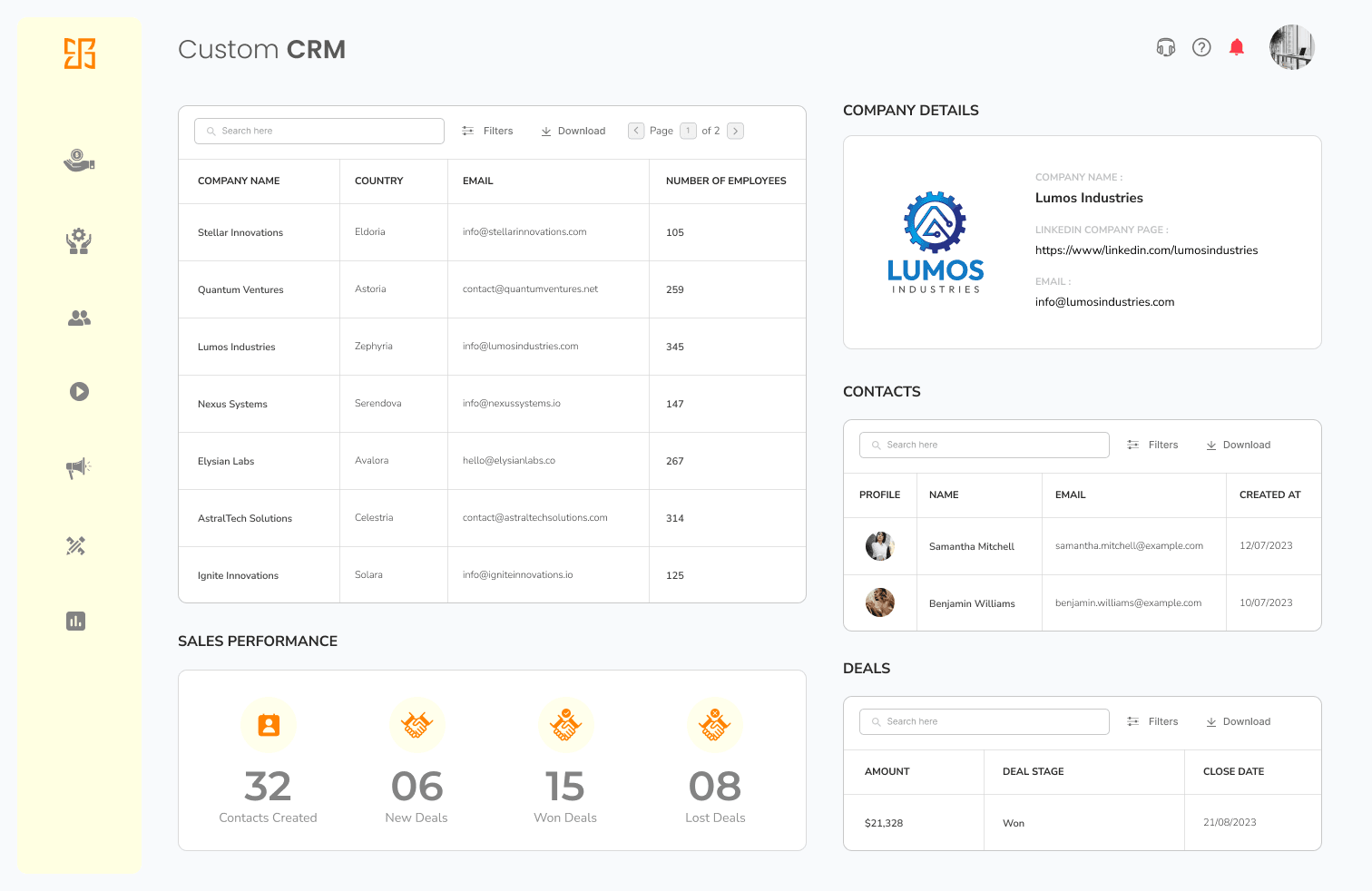Select the Lumos Industries table row
The height and width of the screenshot is (891, 1372).
[494, 346]
